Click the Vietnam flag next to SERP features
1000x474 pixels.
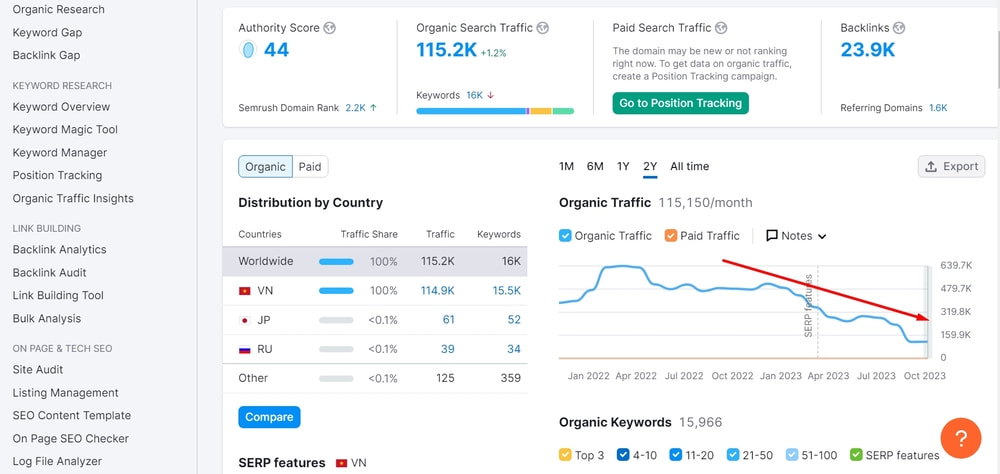[x=342, y=463]
